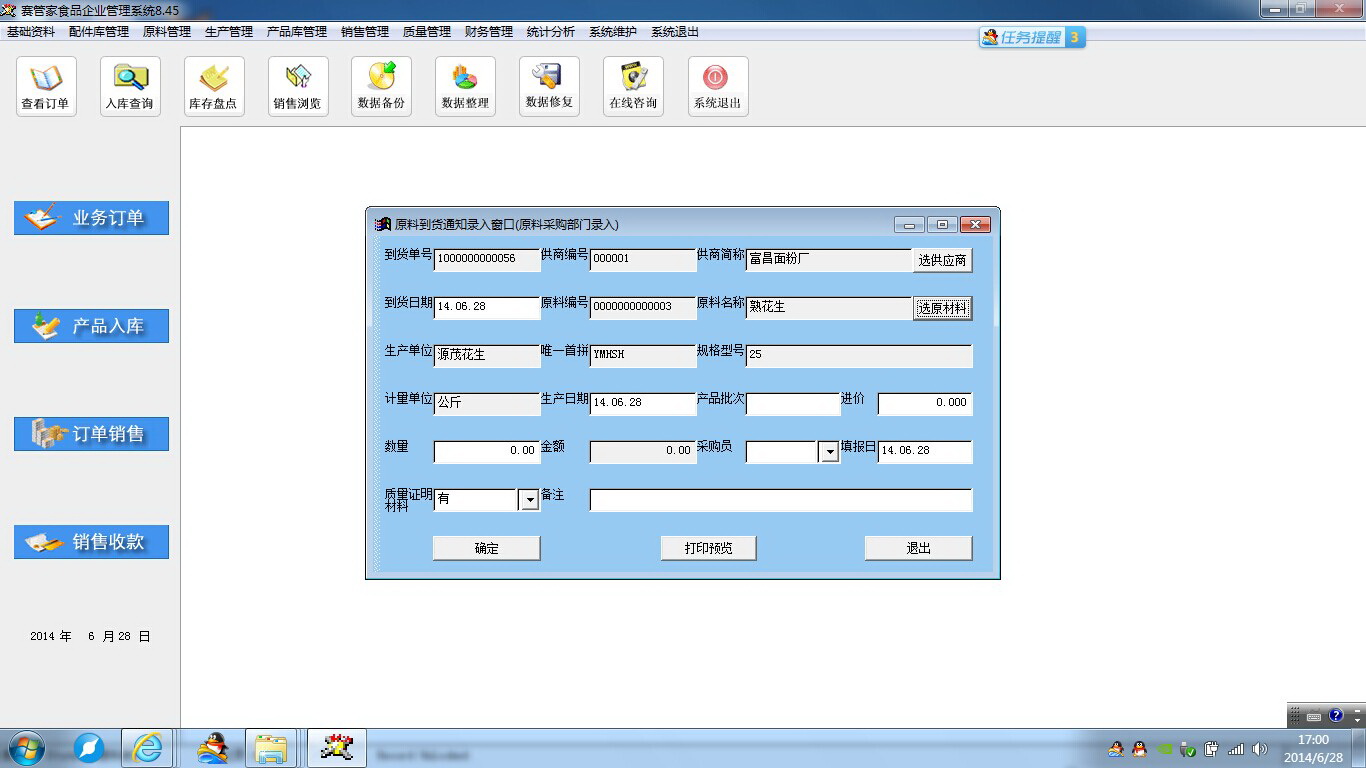Viewport: 1366px width, 768px height.
Task: Expand the 采购员 dropdown arrow
Action: 829,452
